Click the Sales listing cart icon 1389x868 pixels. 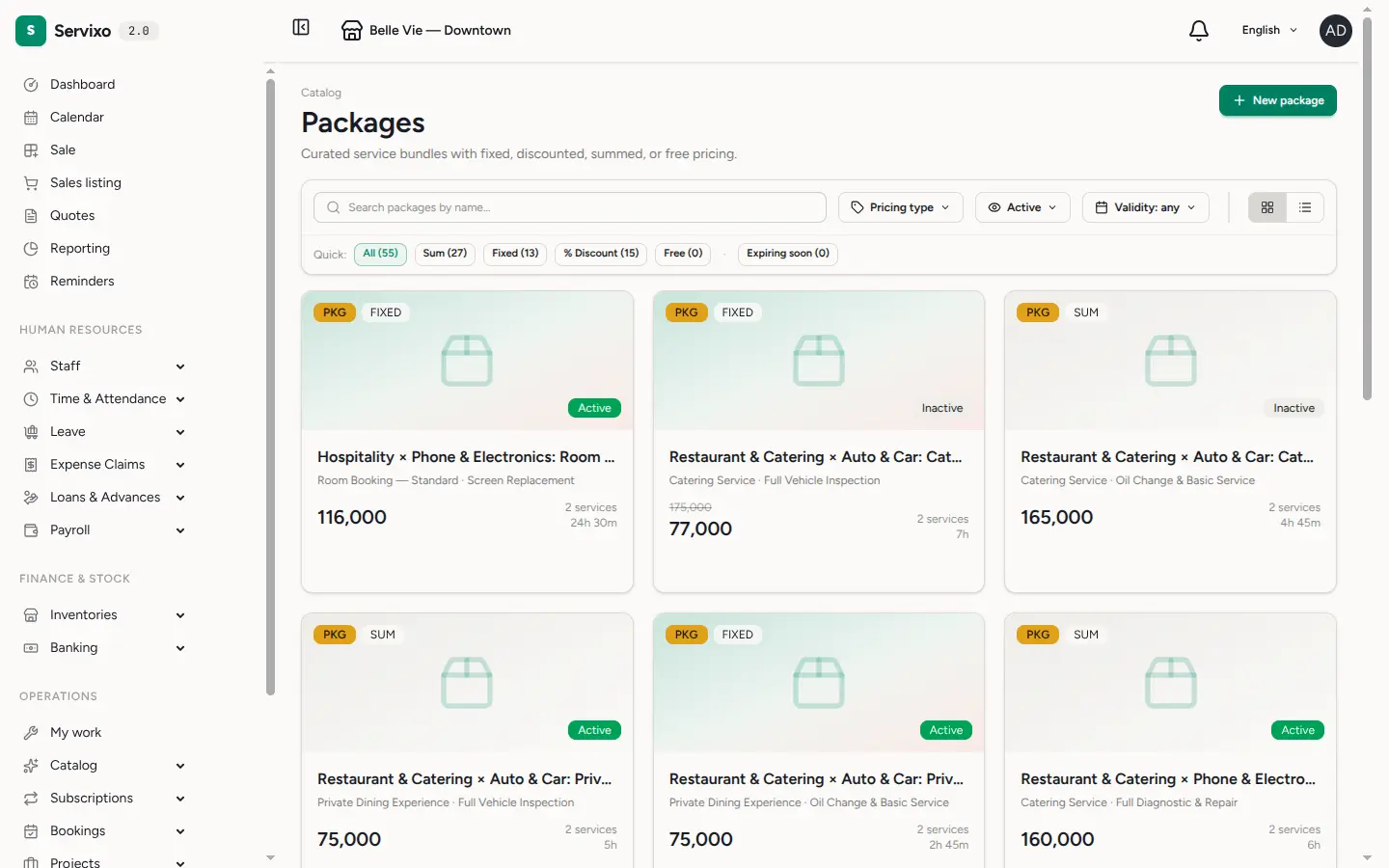pos(31,183)
